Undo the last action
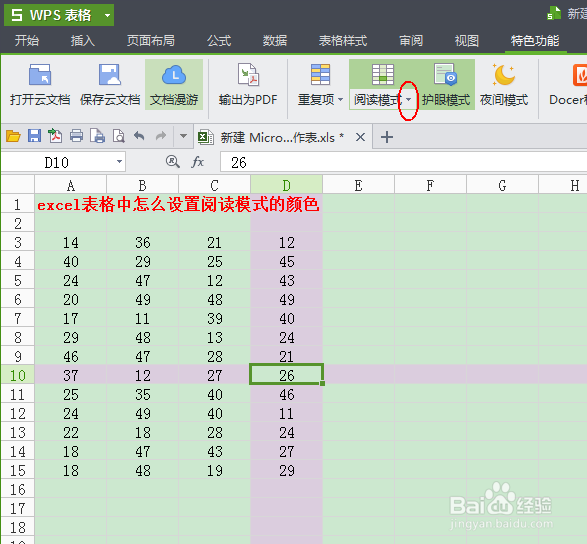Viewport: 587px width, 544px height. pos(139,136)
